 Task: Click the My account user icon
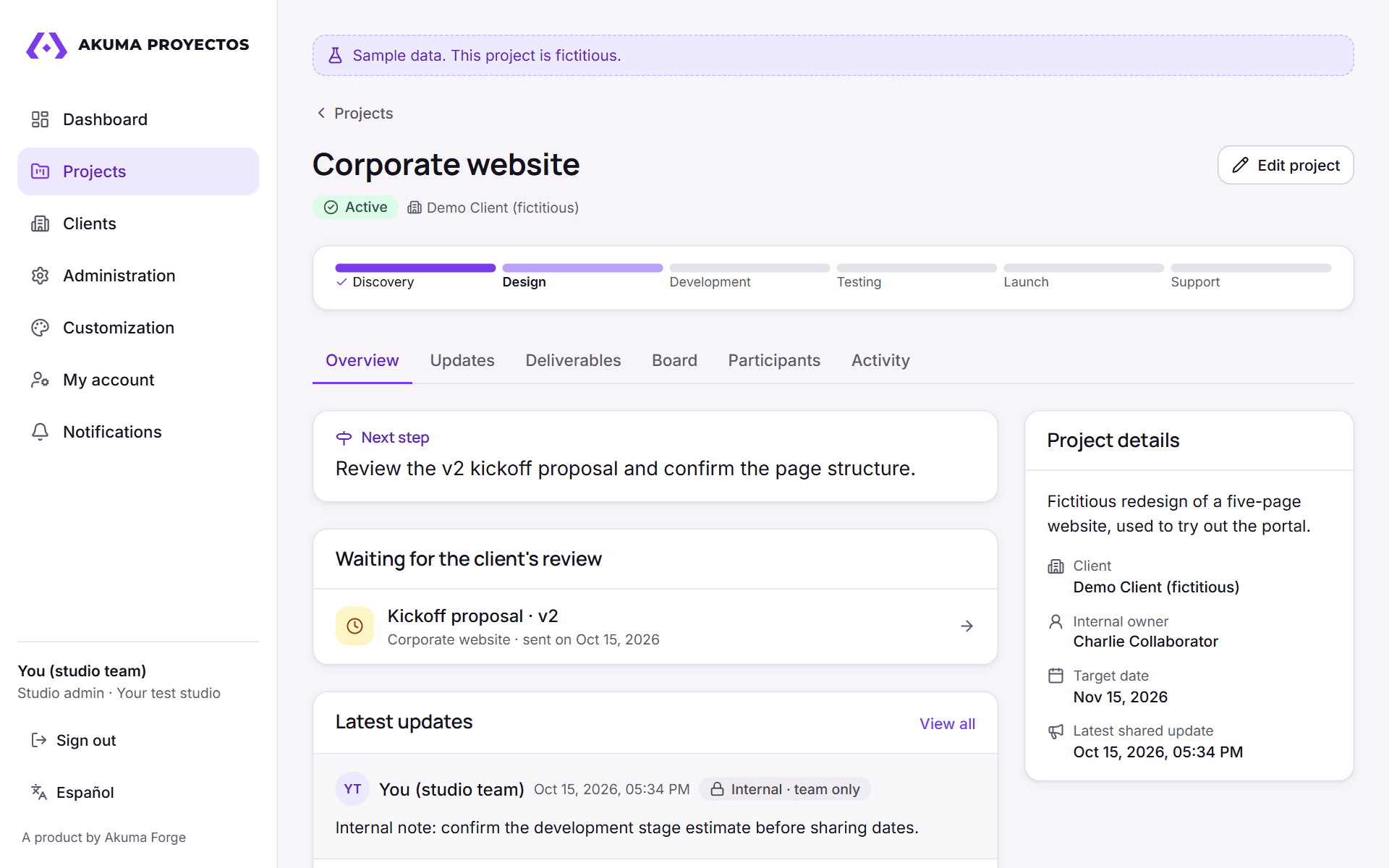coord(40,380)
